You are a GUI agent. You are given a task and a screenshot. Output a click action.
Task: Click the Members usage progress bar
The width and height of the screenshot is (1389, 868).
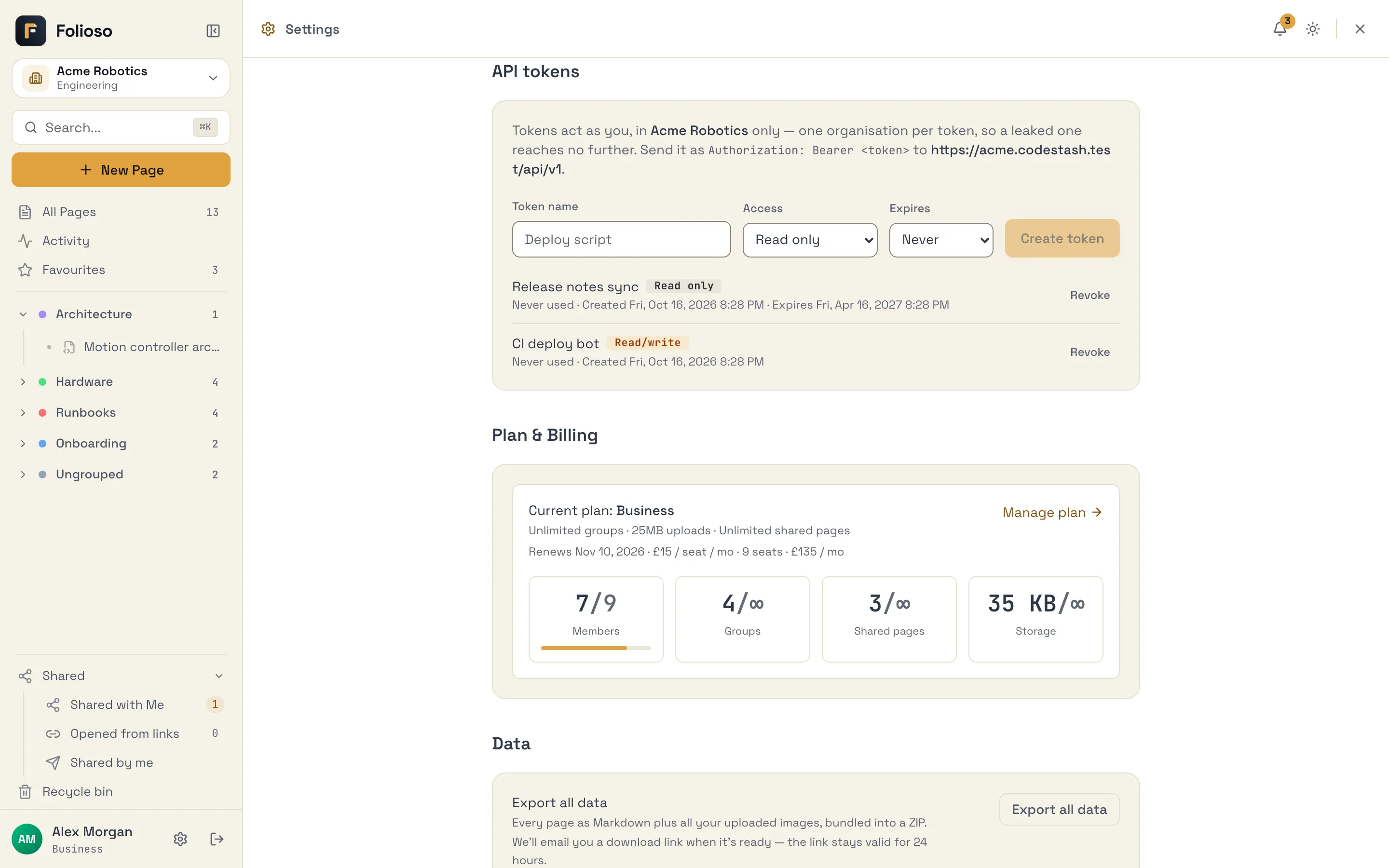click(596, 648)
